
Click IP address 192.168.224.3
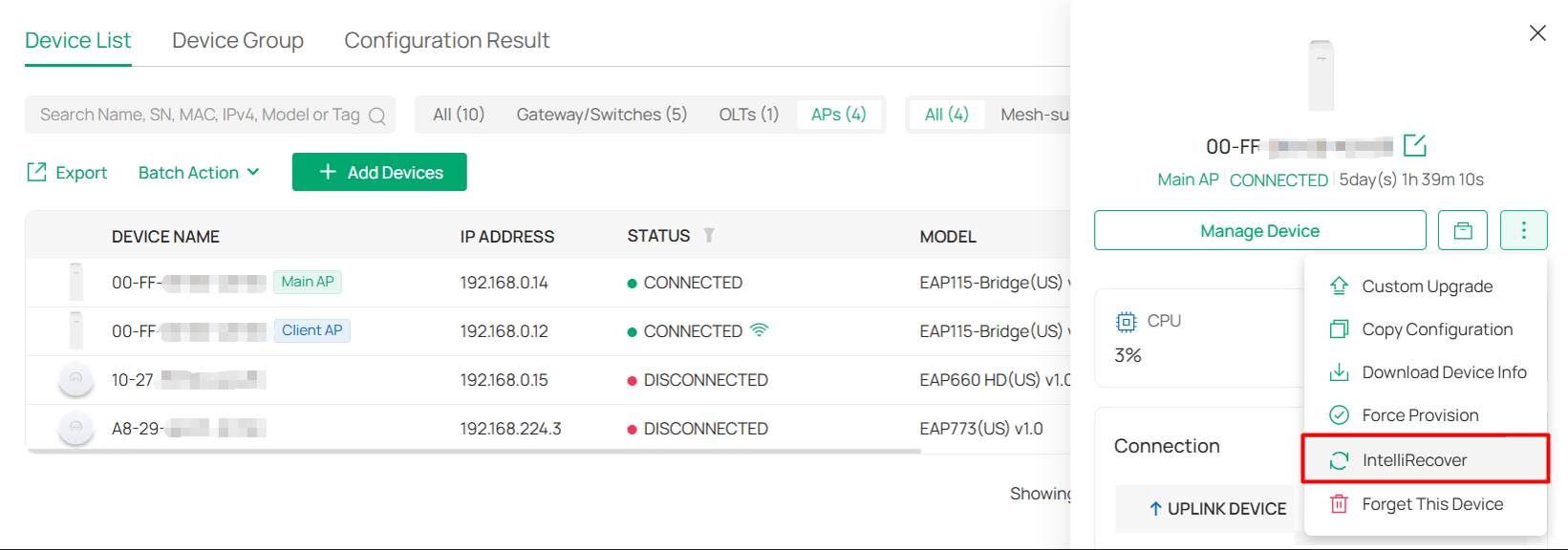coord(511,429)
